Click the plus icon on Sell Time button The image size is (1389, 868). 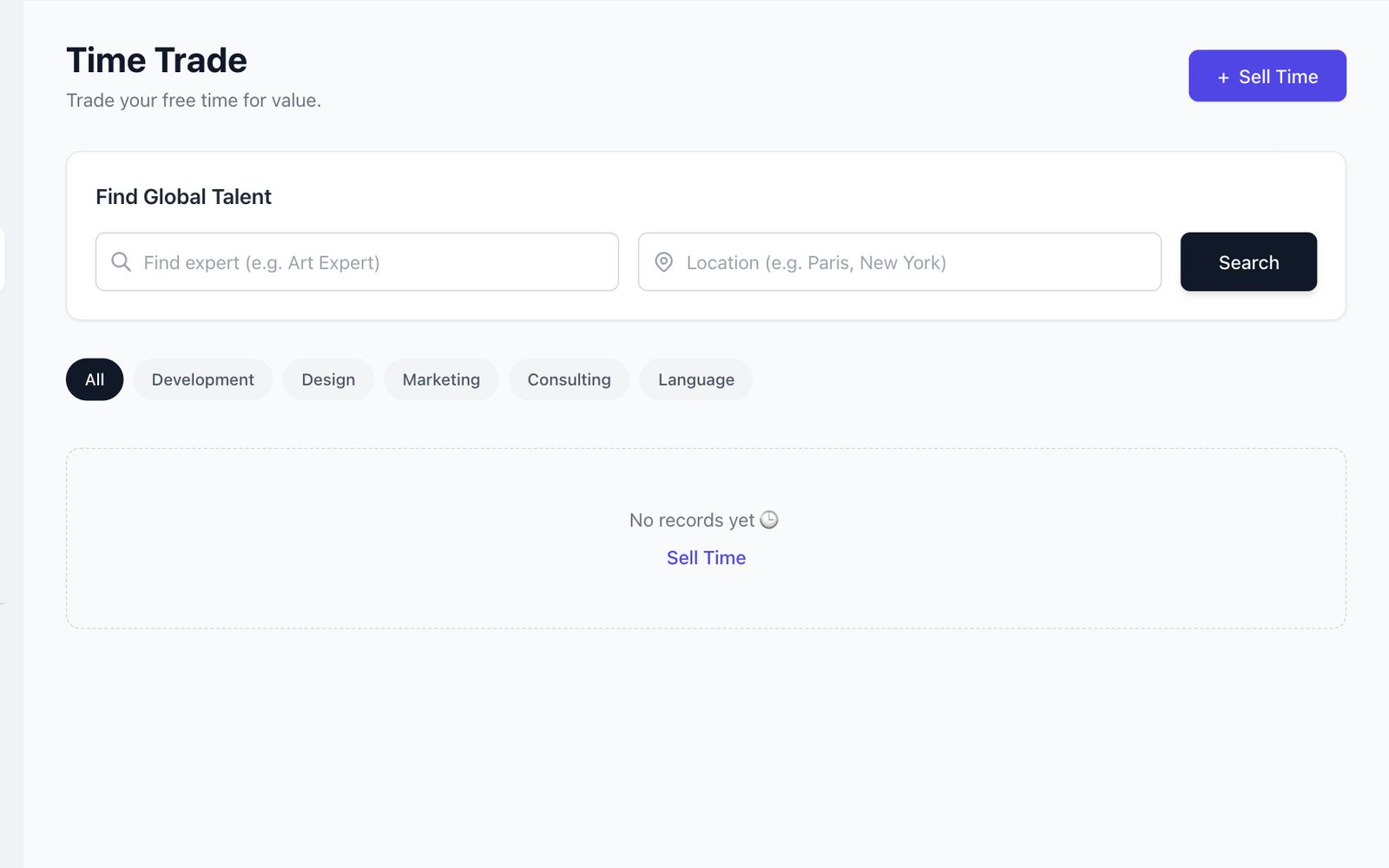tap(1223, 77)
